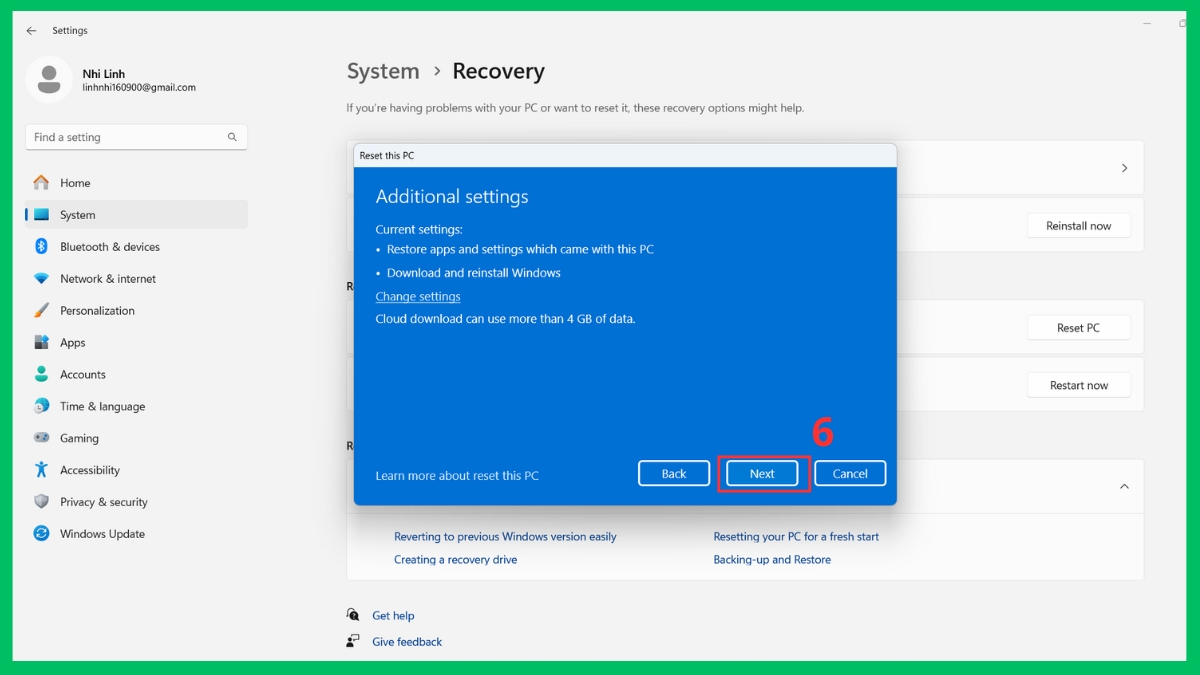Expand the top recovery option chevron
The height and width of the screenshot is (675, 1200).
1124,167
